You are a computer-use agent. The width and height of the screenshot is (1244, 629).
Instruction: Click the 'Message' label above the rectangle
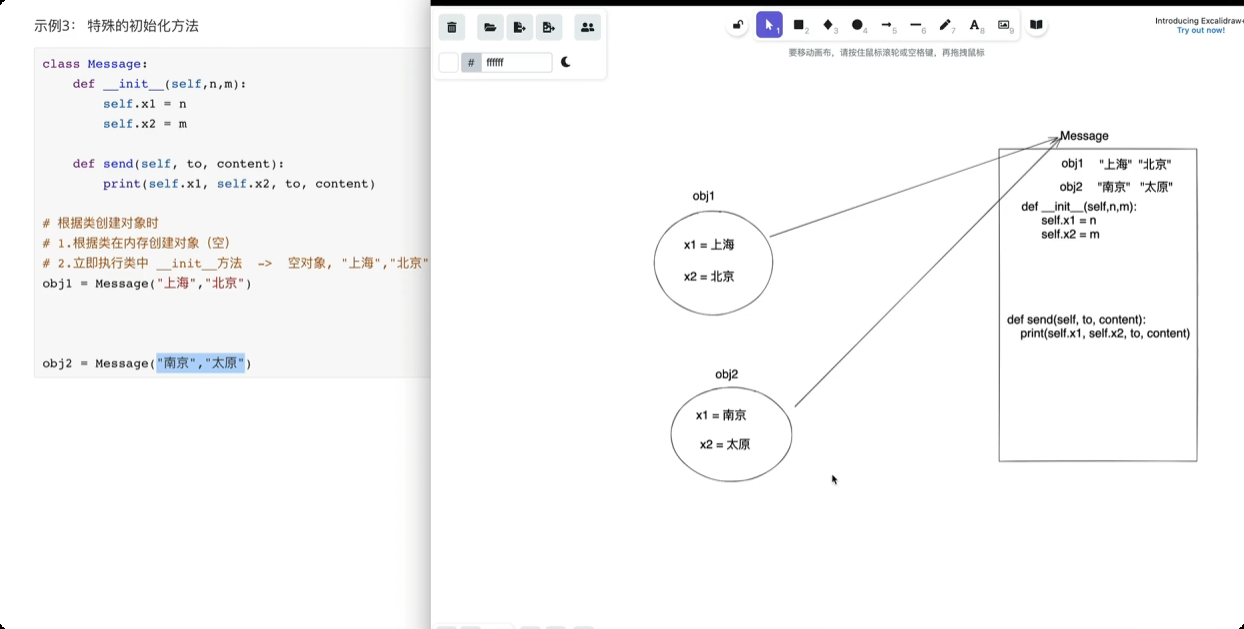point(1084,136)
